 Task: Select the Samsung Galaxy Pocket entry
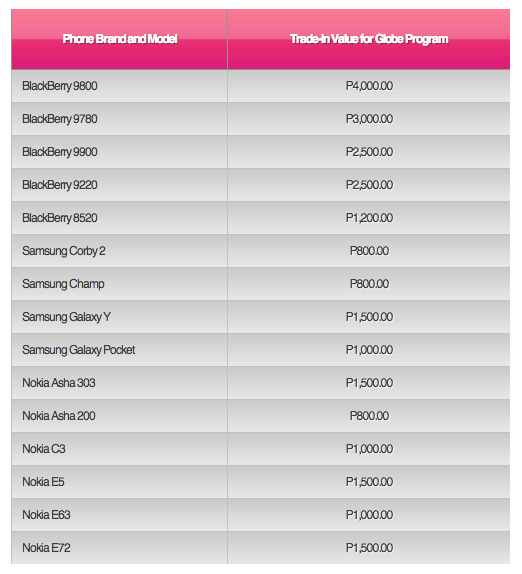click(x=79, y=350)
